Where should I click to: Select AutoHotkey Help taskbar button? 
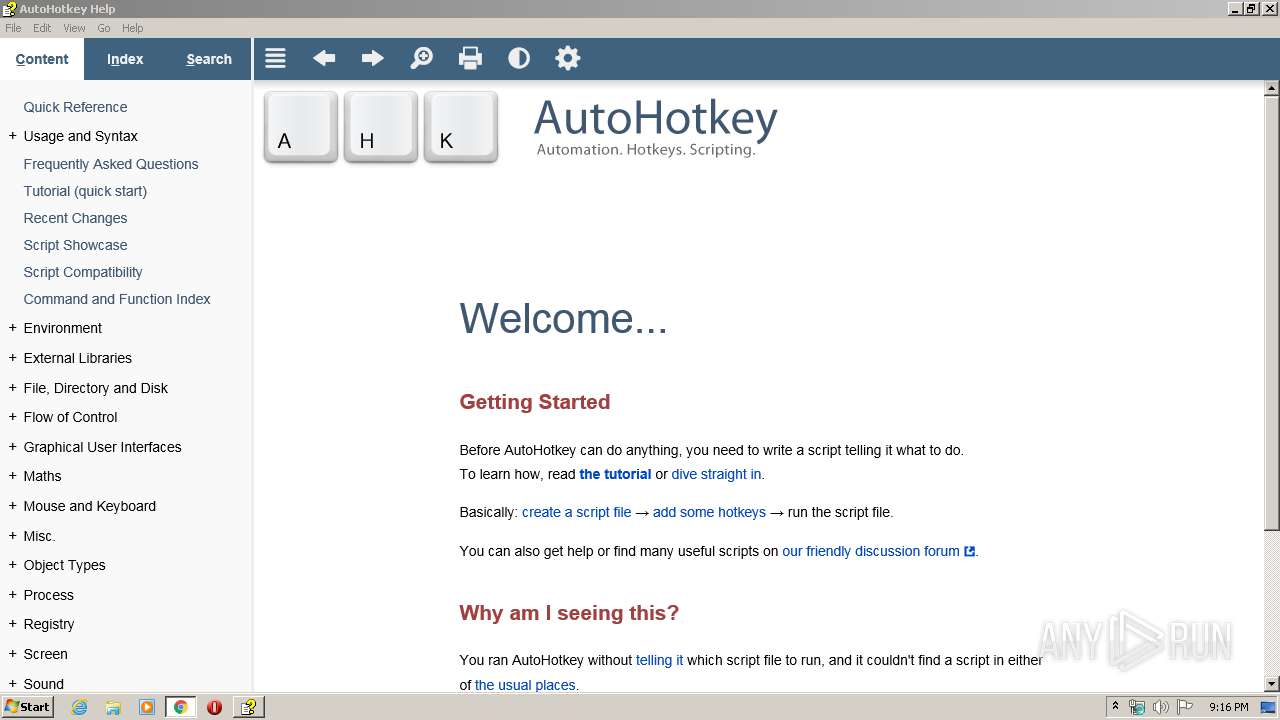(248, 707)
